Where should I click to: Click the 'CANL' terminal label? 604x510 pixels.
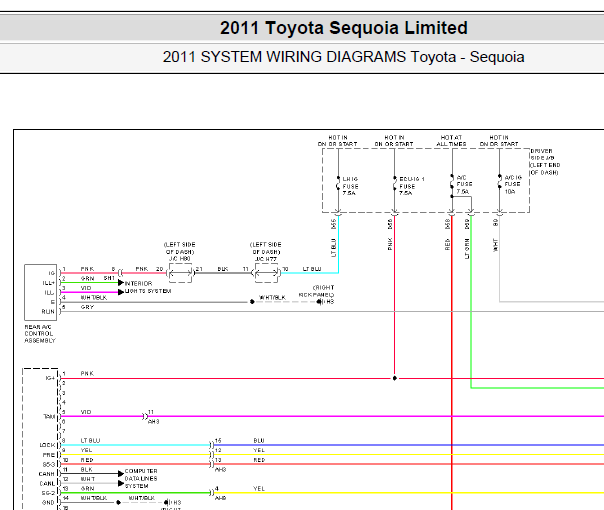click(48, 483)
